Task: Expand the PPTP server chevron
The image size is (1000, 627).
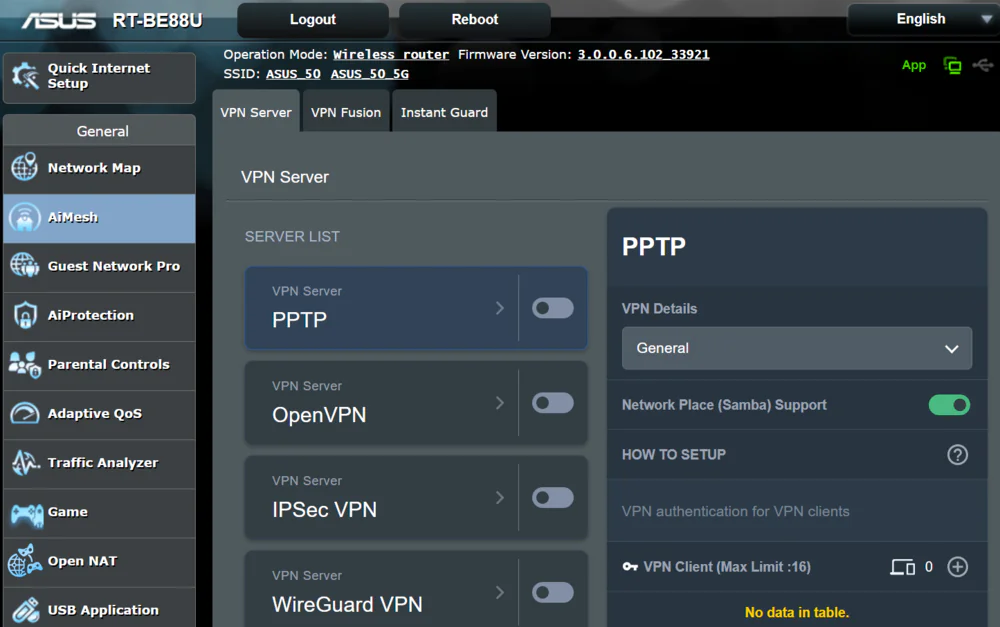Action: pos(500,308)
